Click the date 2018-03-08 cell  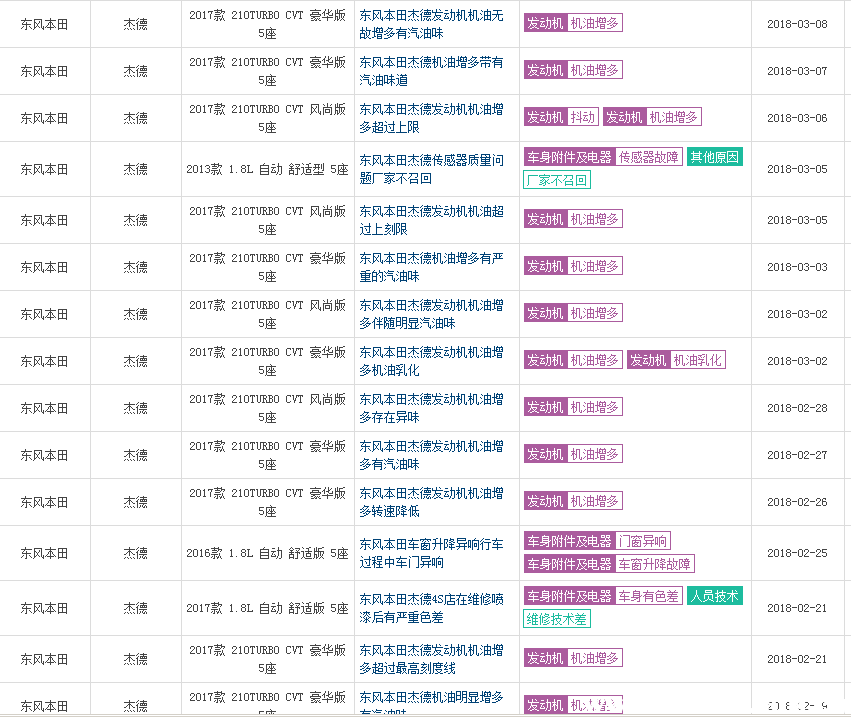coord(797,24)
